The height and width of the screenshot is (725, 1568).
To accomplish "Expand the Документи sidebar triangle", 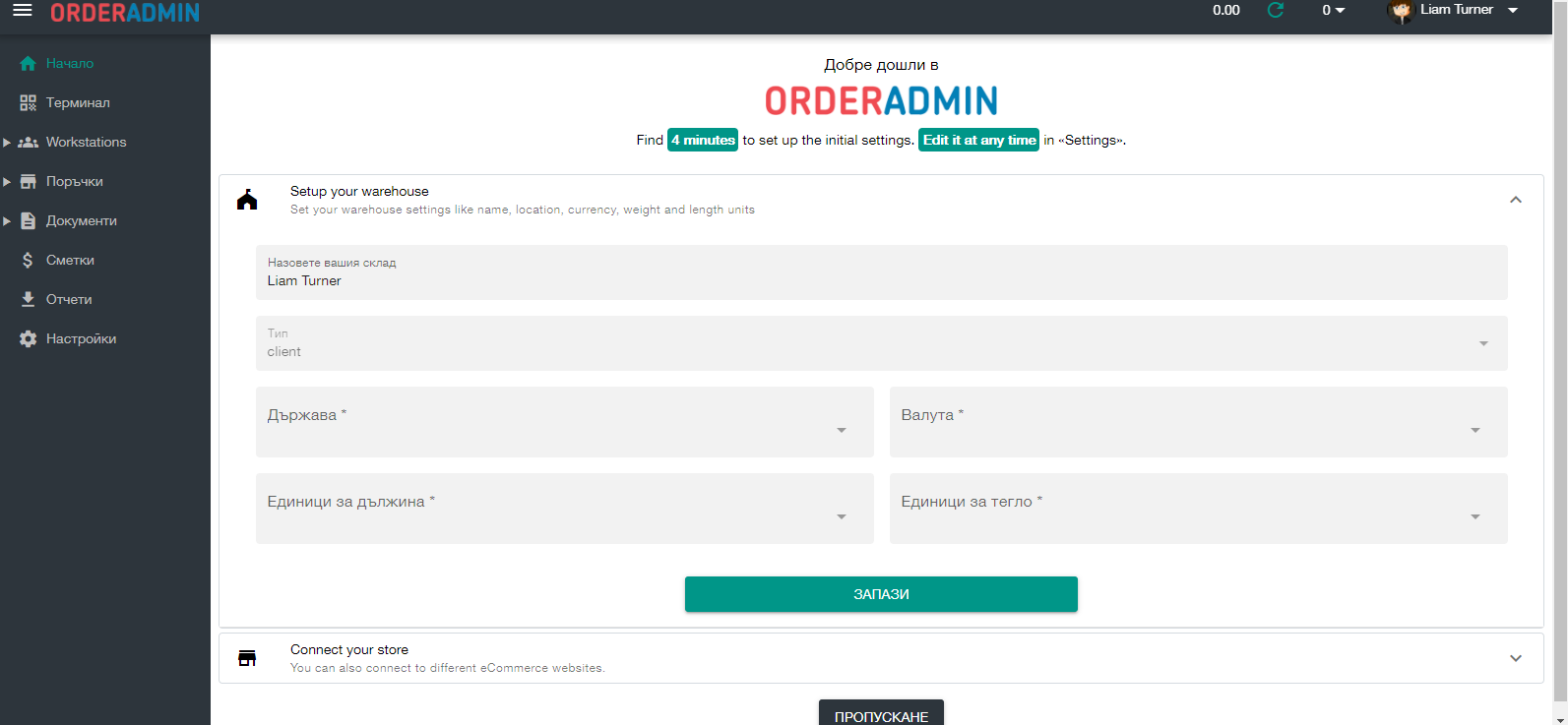I will 7,221.
